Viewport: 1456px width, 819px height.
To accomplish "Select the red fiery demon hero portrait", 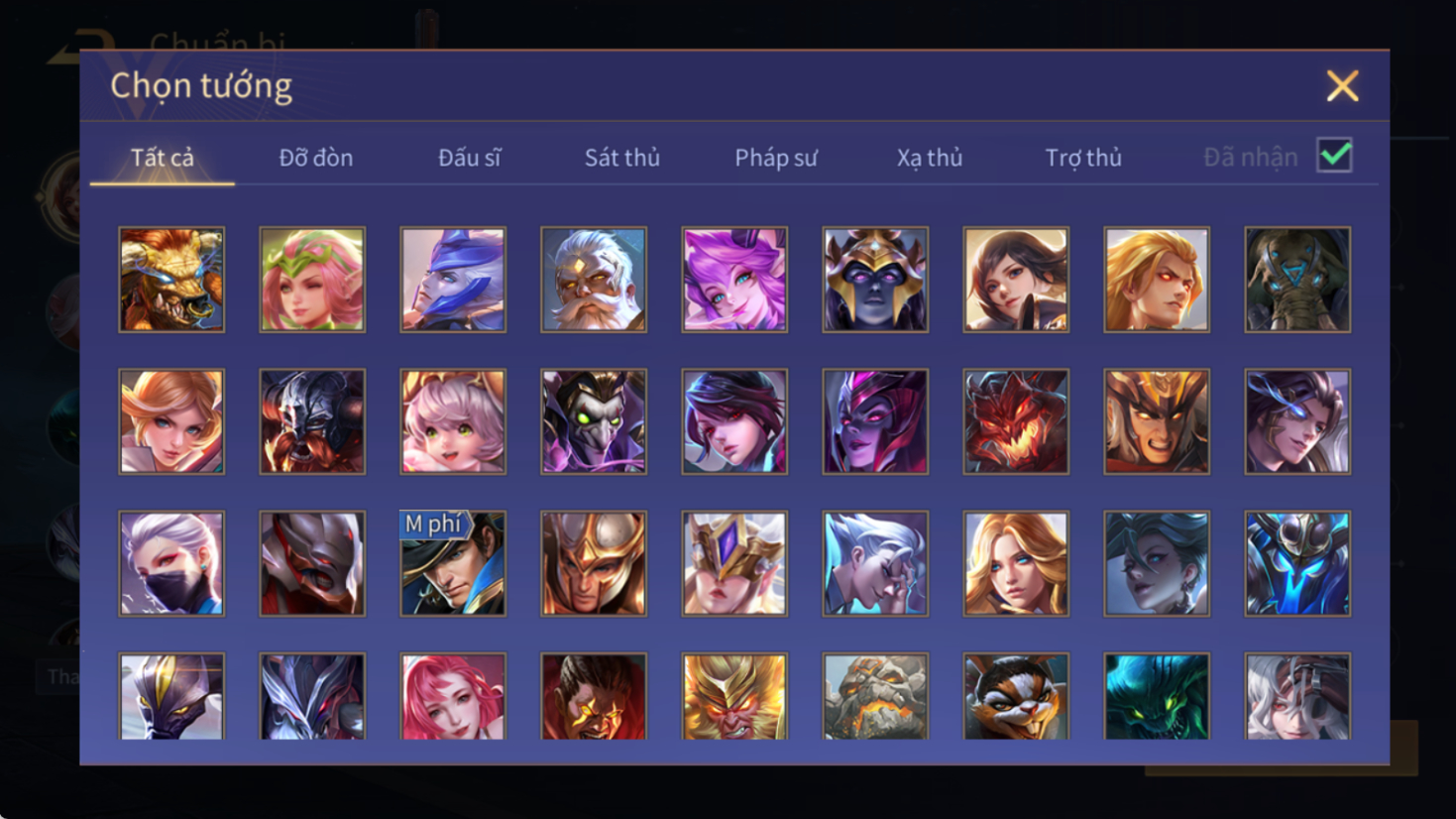I will click(x=1016, y=421).
